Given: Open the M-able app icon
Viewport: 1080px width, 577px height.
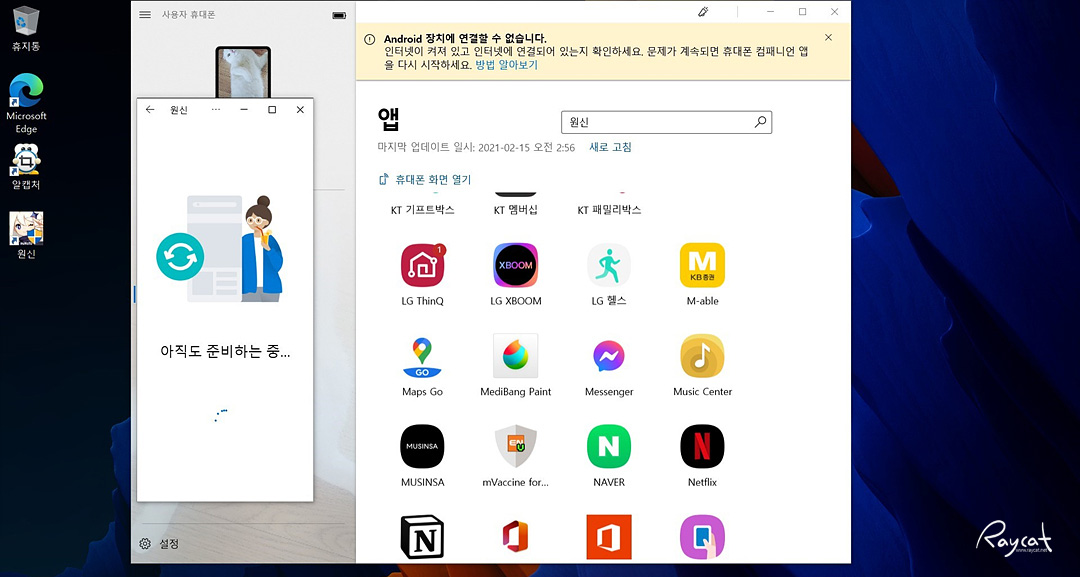Looking at the screenshot, I should pos(702,265).
